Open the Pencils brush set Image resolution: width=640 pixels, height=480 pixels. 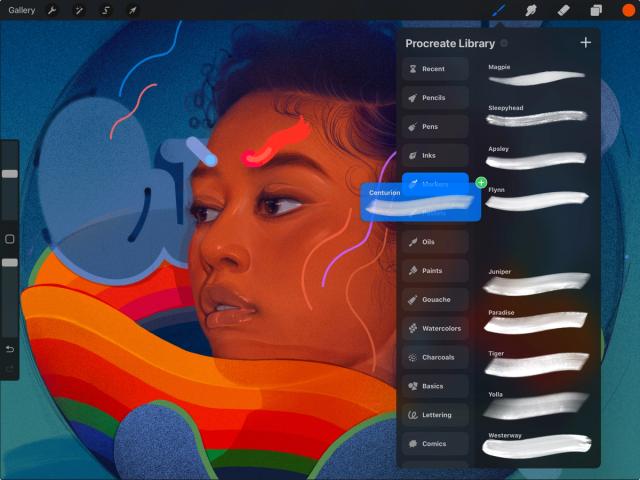pos(435,98)
